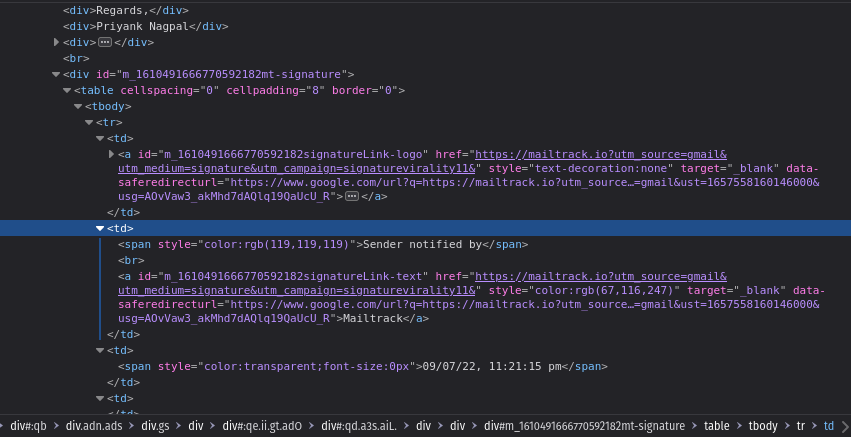Collapse the table cellspacing node
The image size is (851, 437).
[x=67, y=91]
